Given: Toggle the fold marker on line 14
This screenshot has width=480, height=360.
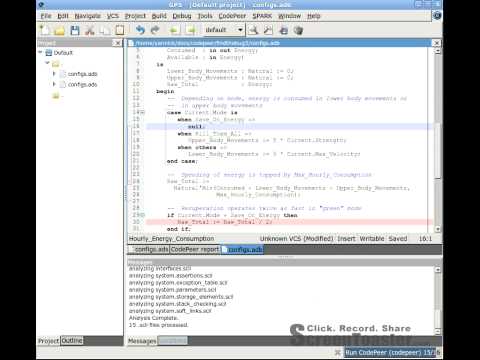Looking at the screenshot, I should coord(143,112).
